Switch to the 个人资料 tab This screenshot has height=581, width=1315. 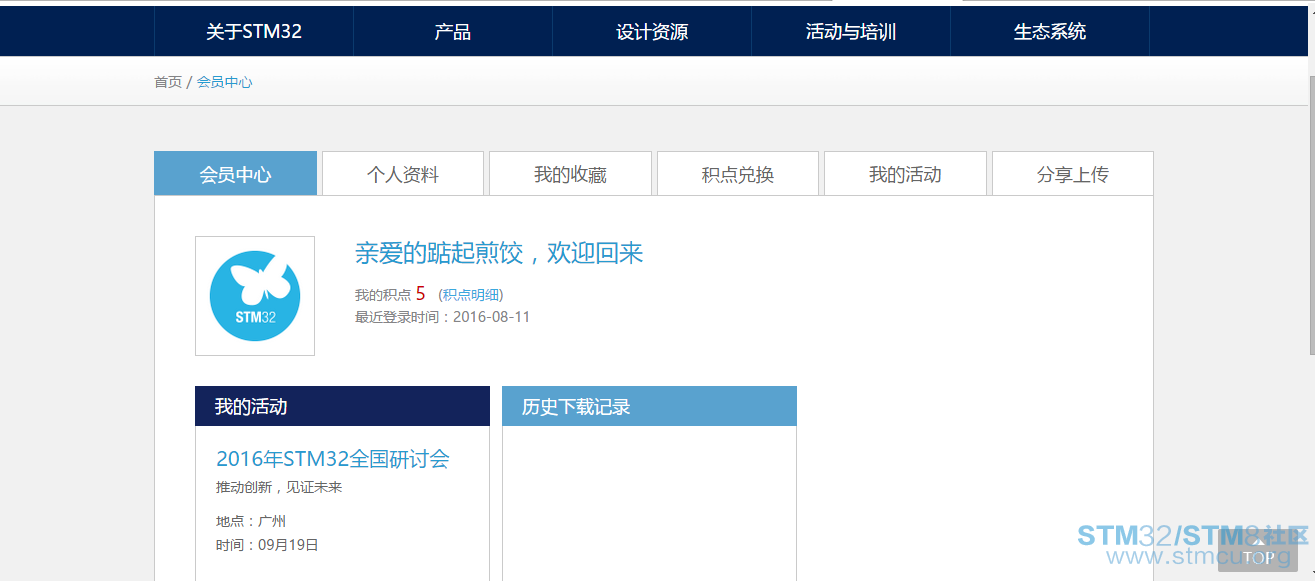tap(403, 174)
